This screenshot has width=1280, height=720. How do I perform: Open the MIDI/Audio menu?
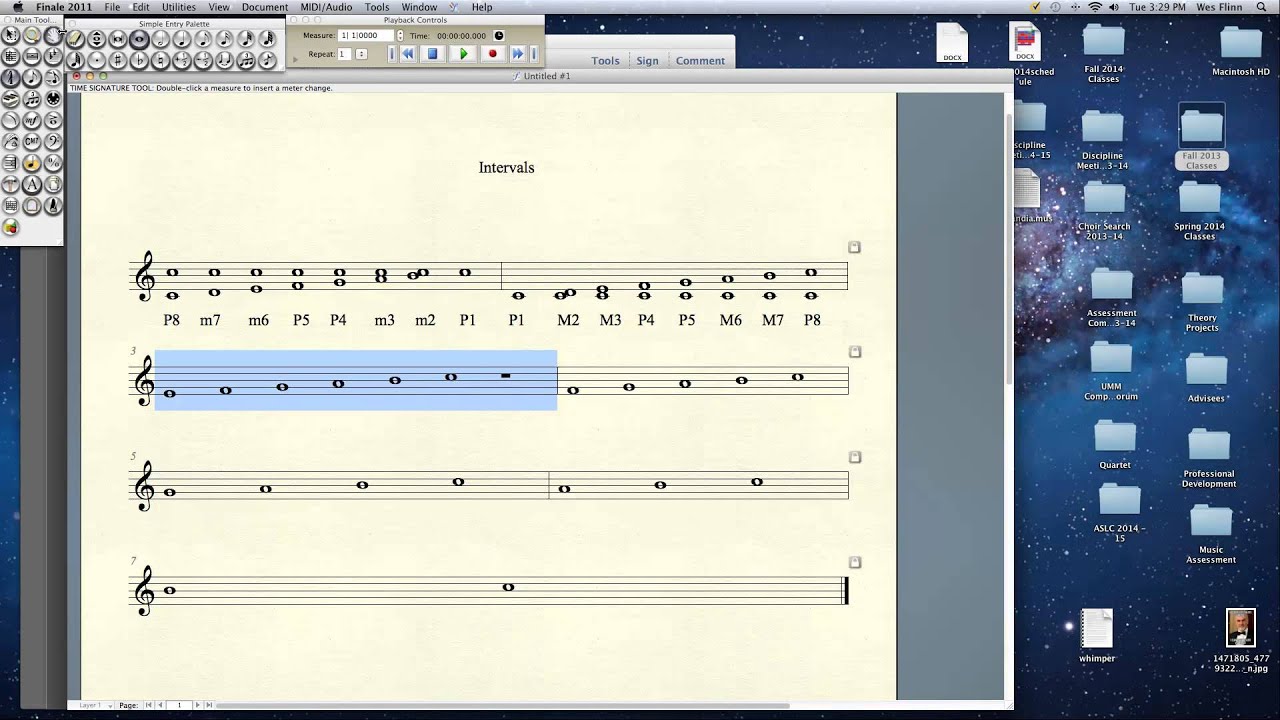tap(326, 7)
